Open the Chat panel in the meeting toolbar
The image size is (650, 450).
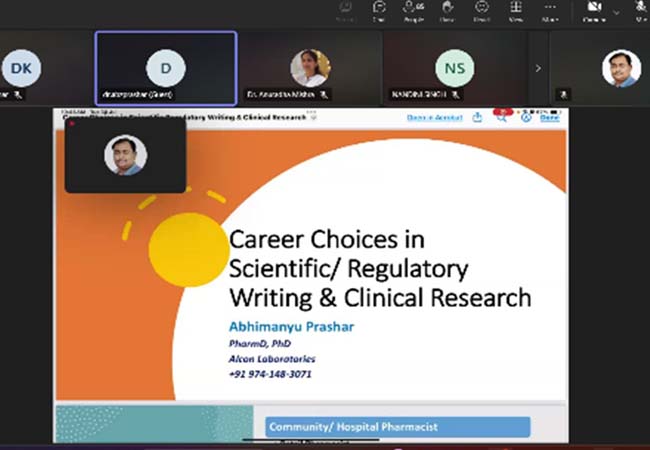(x=379, y=11)
